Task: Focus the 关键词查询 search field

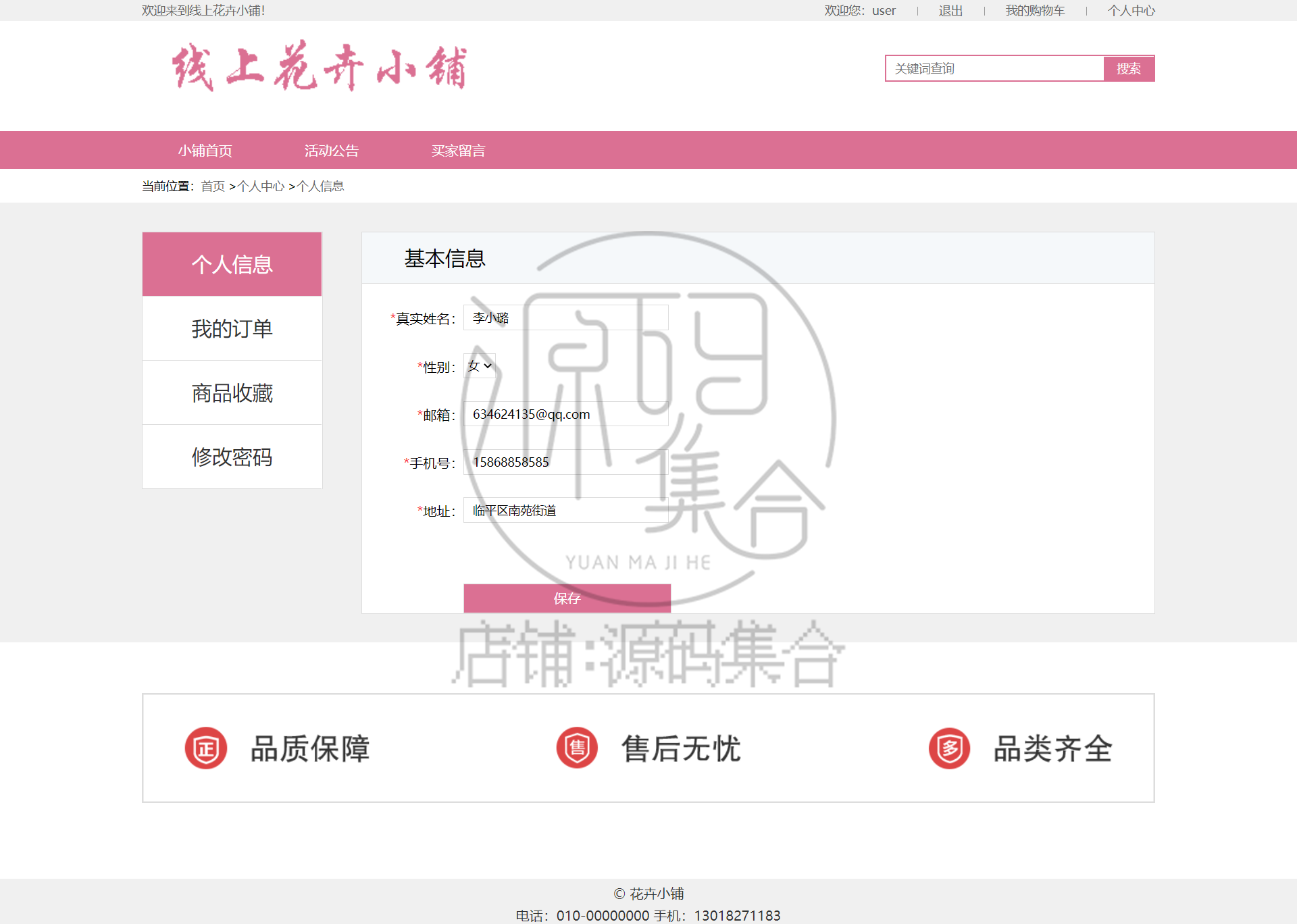Action: click(x=994, y=68)
